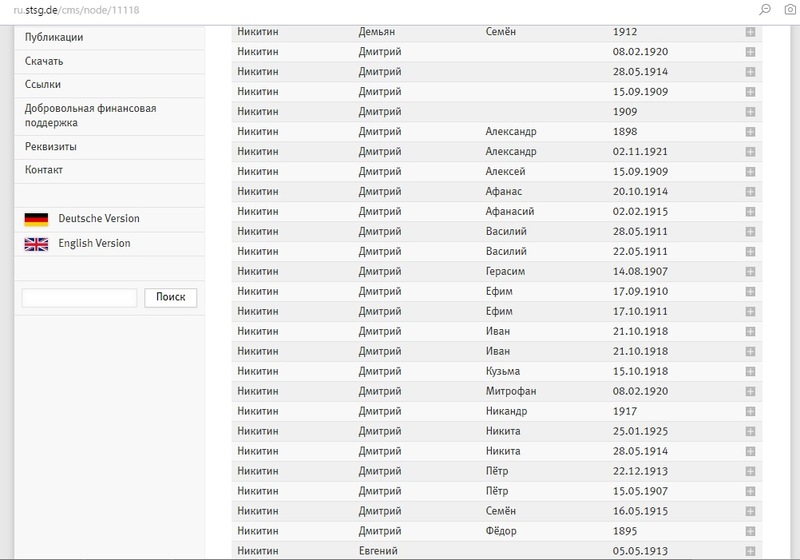Screen dimensions: 800x560
Task: Open the Скачать menu item
Action: [x=44, y=61]
